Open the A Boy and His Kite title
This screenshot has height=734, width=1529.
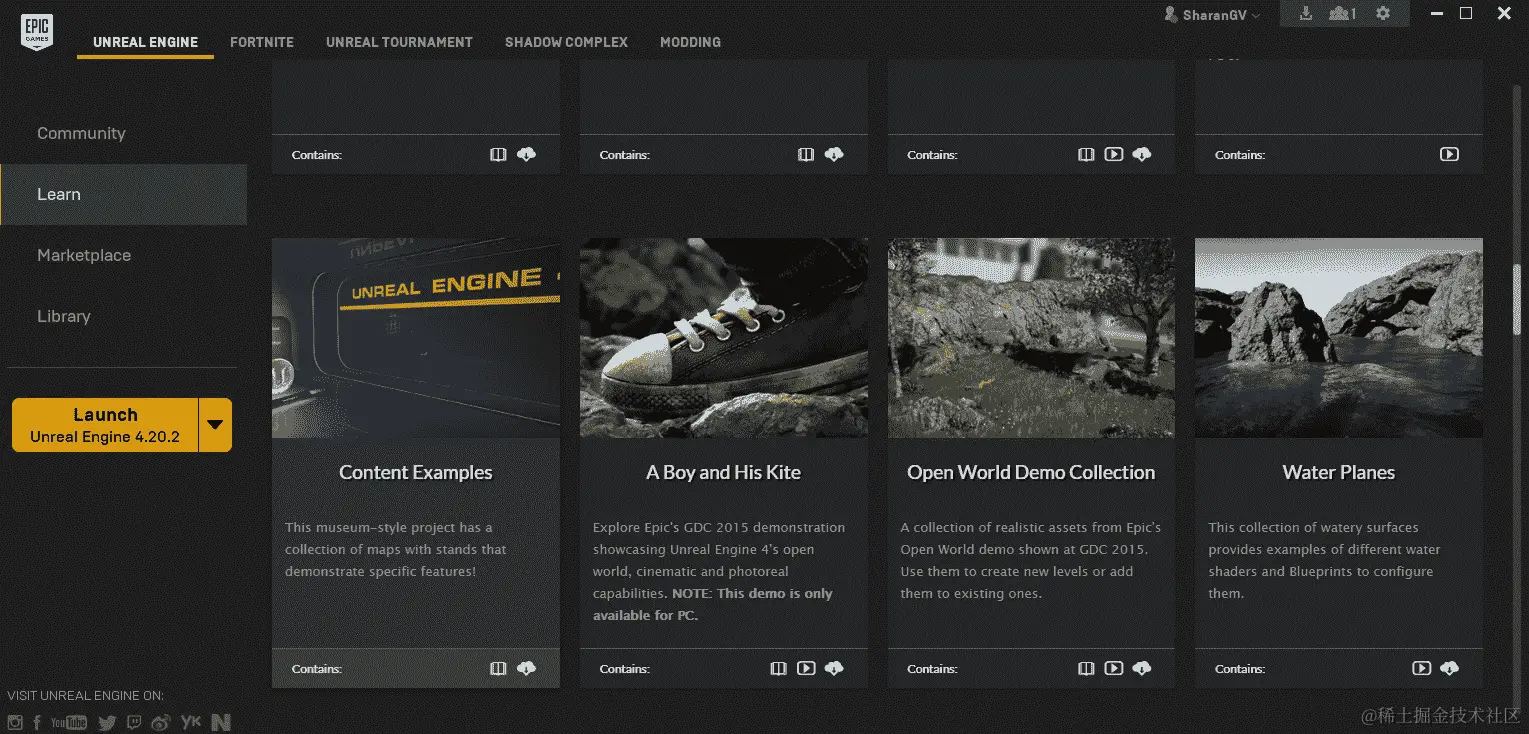723,472
